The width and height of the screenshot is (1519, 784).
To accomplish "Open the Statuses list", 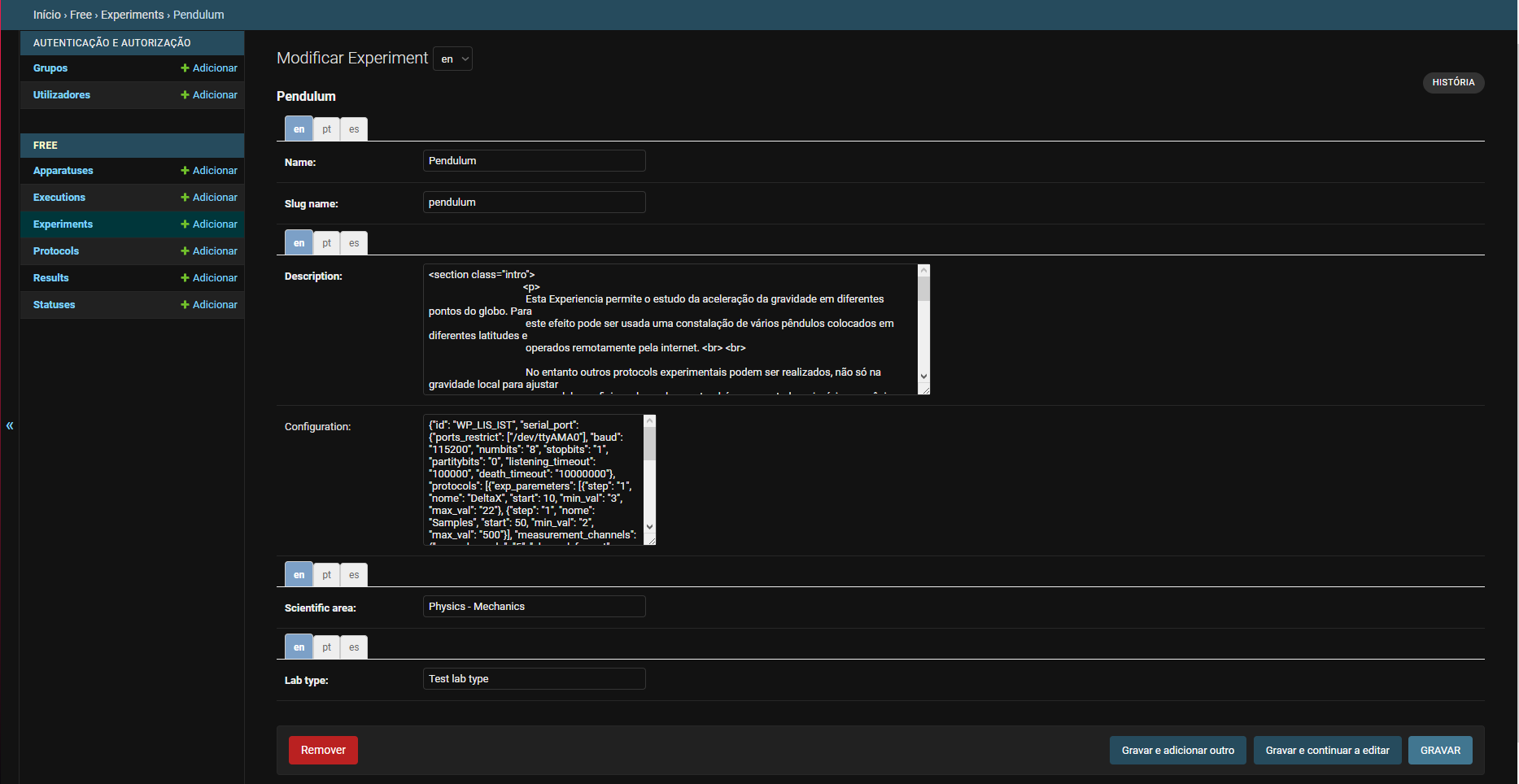I will click(x=55, y=305).
